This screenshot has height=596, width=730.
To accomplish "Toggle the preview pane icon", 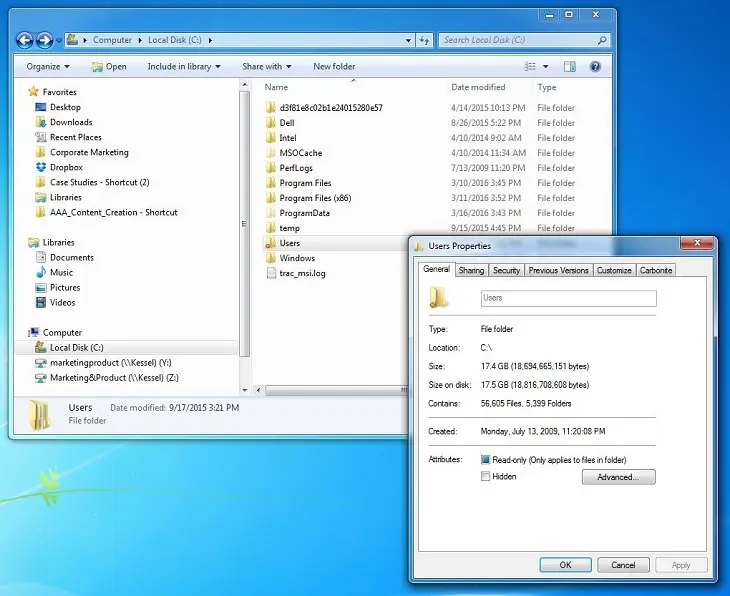I will (x=569, y=67).
